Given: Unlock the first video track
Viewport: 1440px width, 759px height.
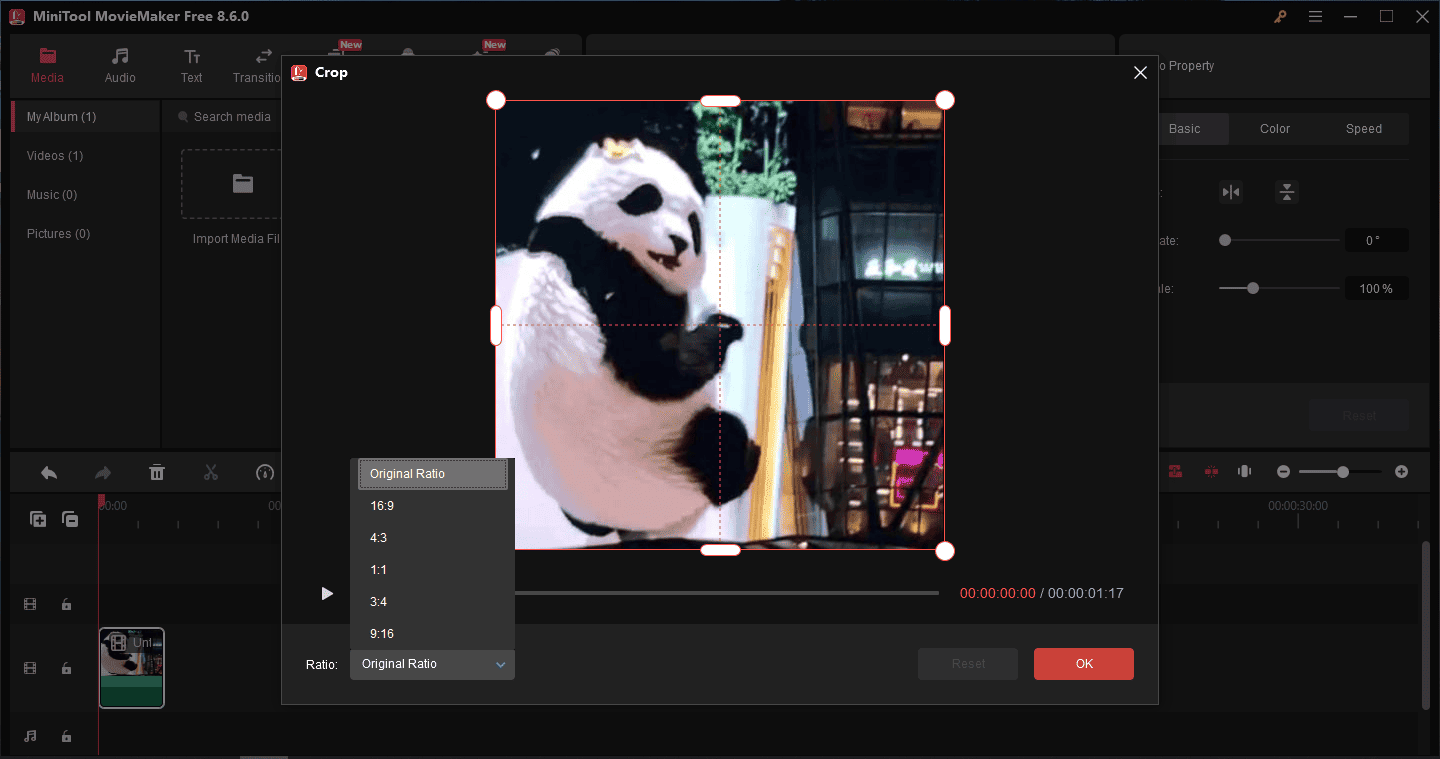Looking at the screenshot, I should click(x=66, y=604).
